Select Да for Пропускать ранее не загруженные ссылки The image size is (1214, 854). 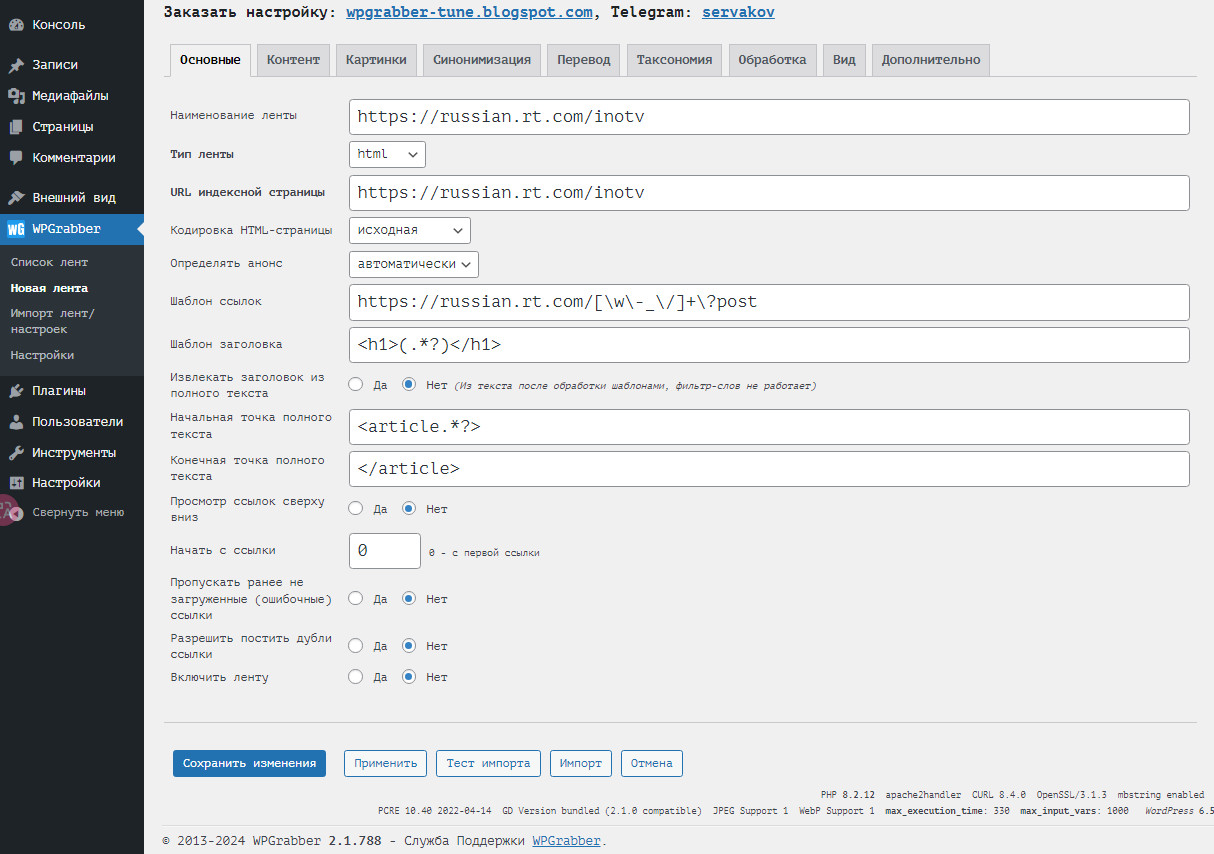(355, 599)
